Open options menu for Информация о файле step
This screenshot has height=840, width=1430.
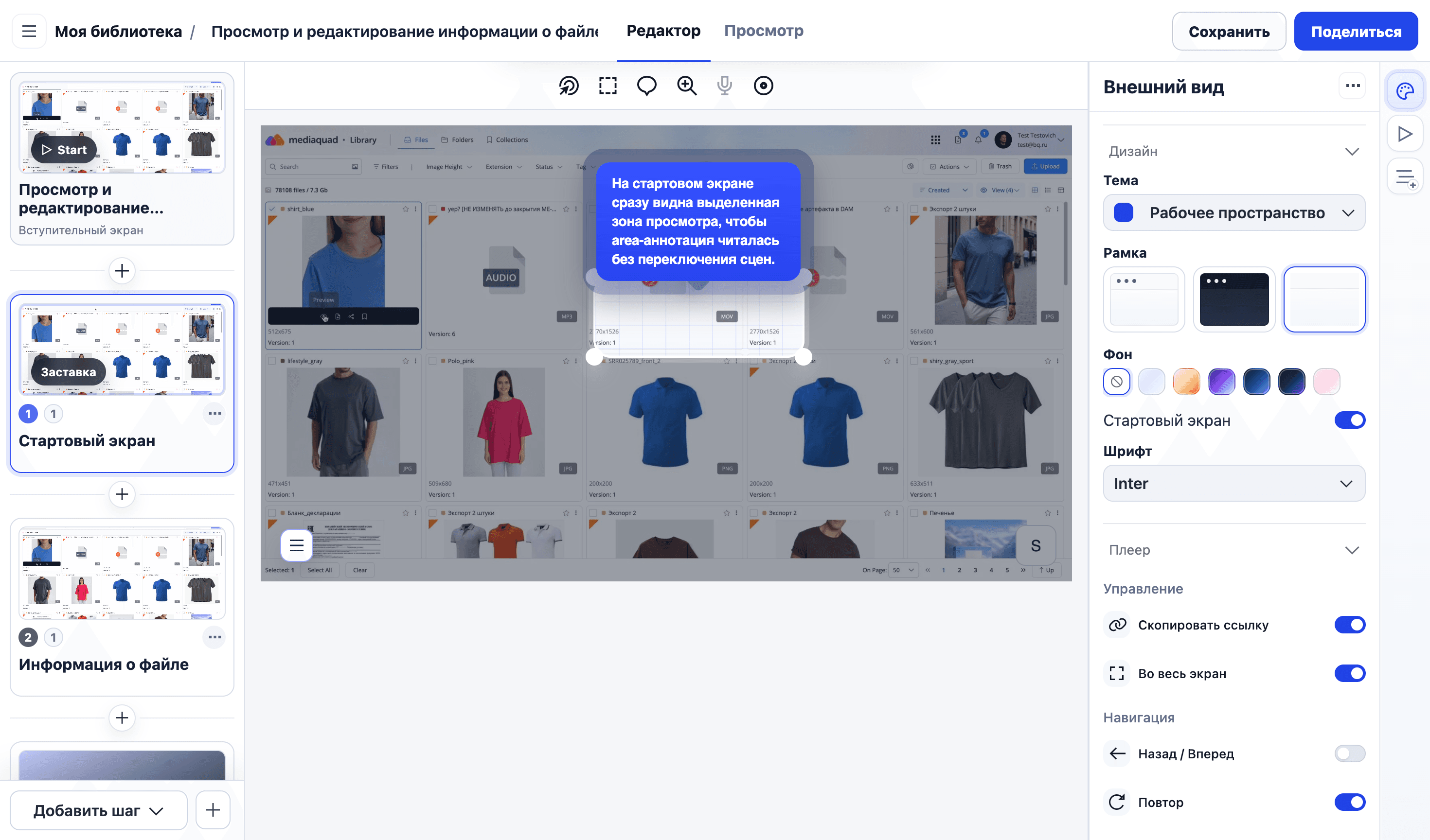214,637
